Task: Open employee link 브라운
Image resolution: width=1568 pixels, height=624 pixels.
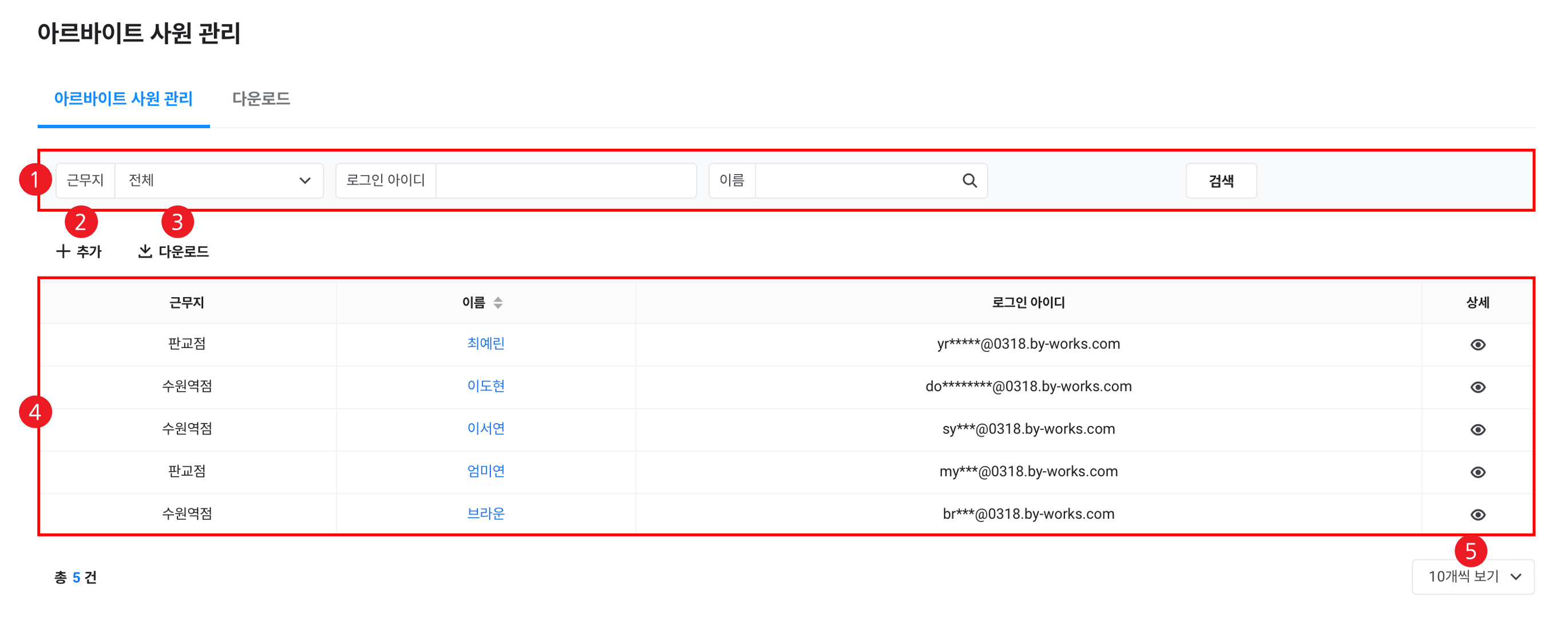Action: (x=485, y=514)
